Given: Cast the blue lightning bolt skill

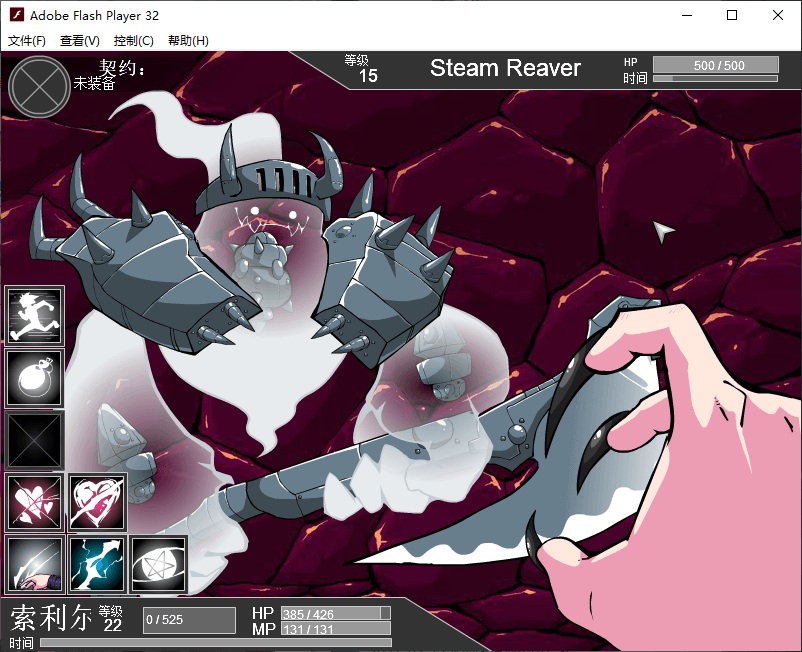Looking at the screenshot, I should pos(97,564).
